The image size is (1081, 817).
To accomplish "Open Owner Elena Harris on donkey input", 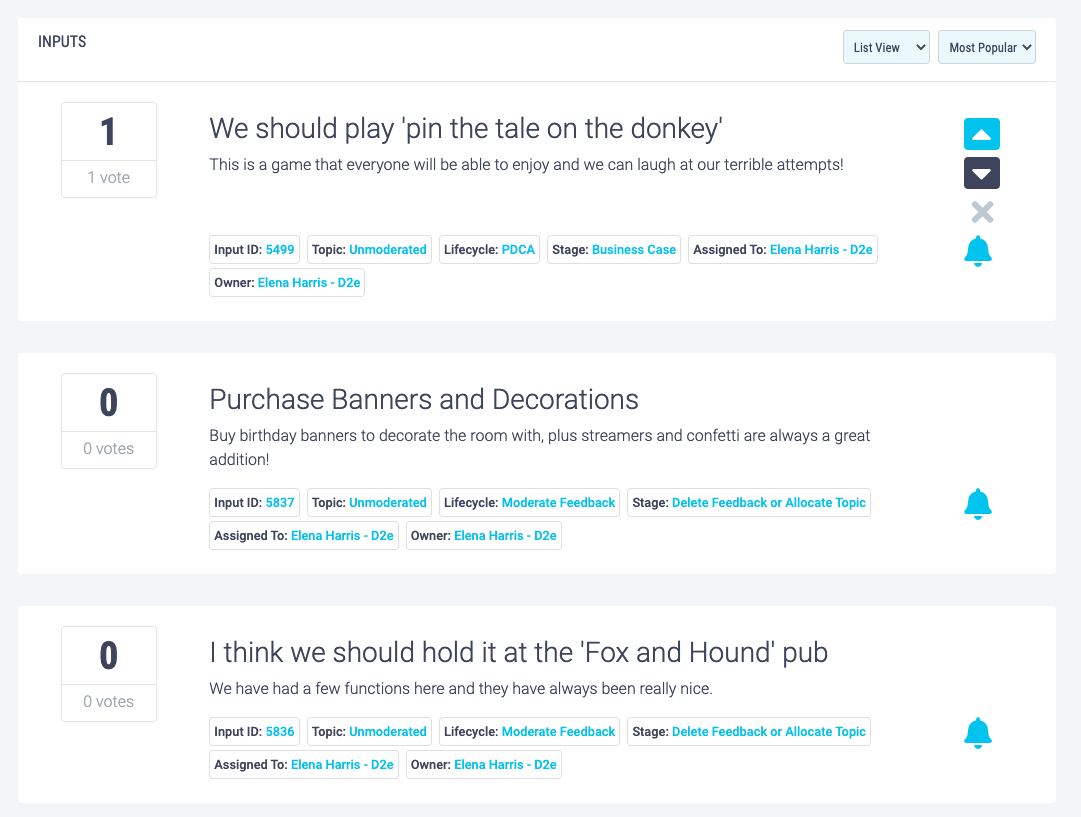I will click(309, 283).
